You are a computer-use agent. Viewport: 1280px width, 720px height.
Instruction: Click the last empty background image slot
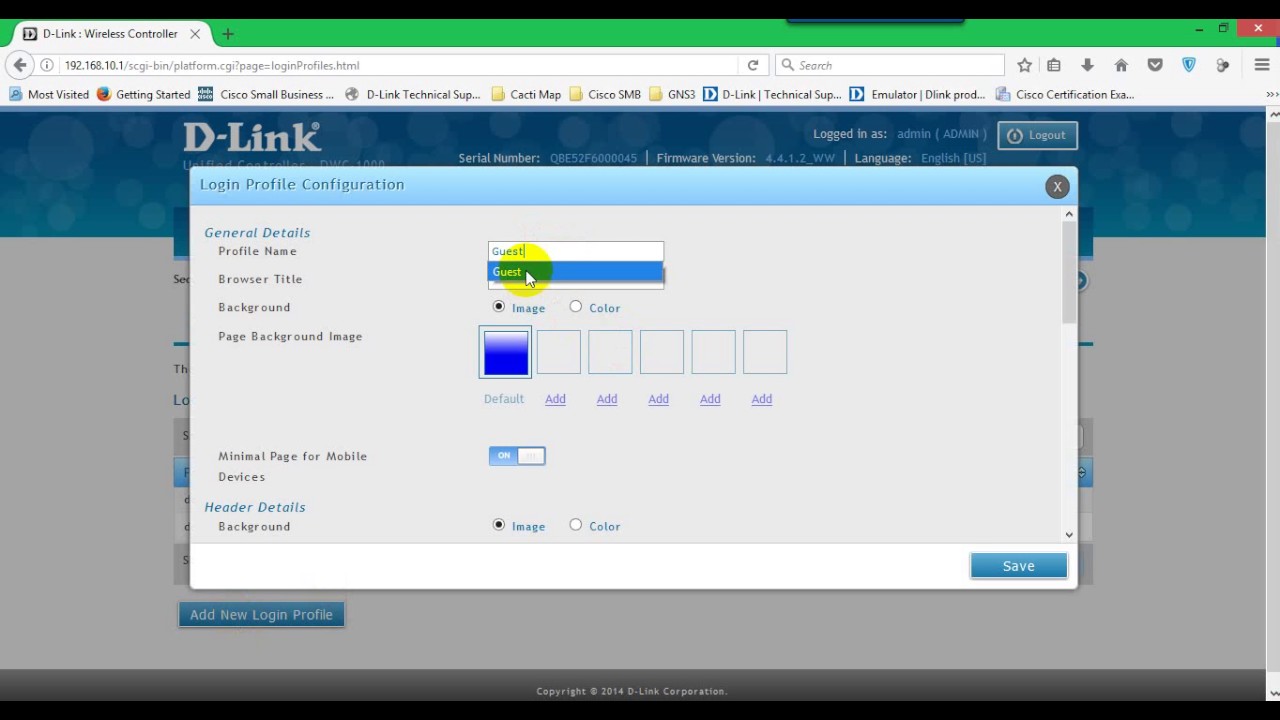(765, 352)
